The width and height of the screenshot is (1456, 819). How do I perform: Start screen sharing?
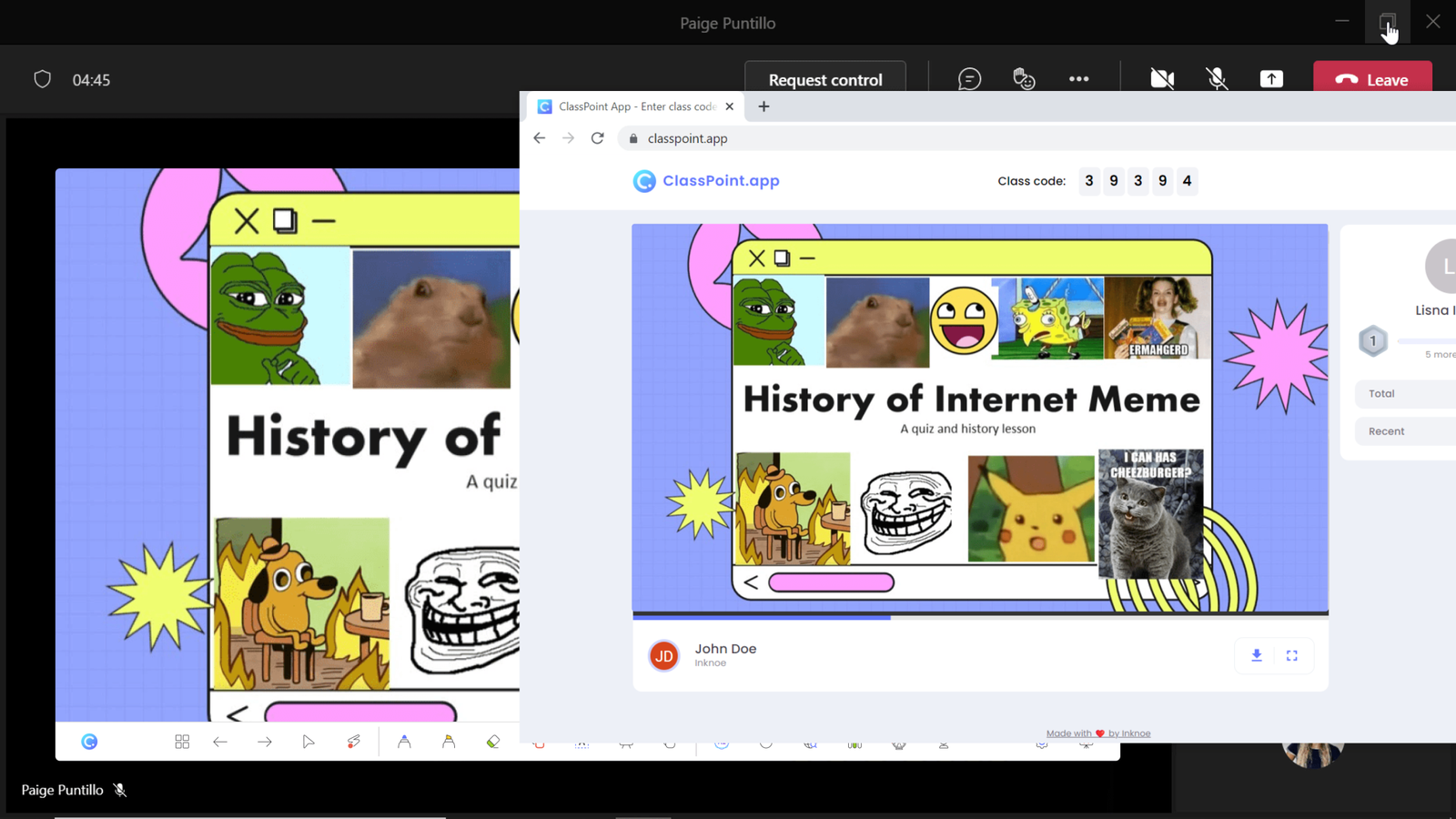coord(1271,79)
